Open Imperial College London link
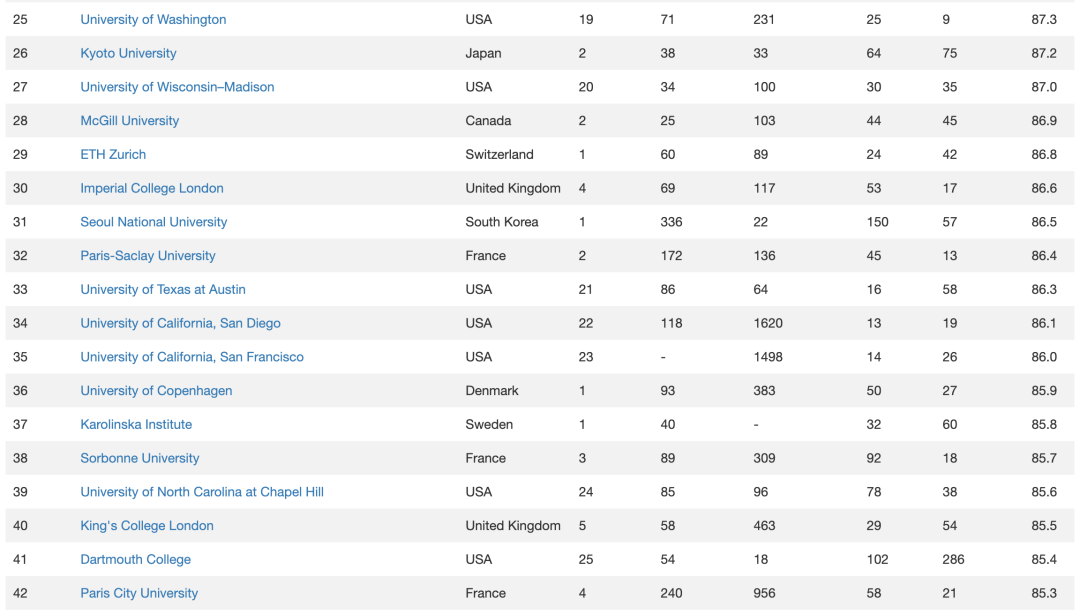This screenshot has width=1080, height=614. pyautogui.click(x=152, y=188)
